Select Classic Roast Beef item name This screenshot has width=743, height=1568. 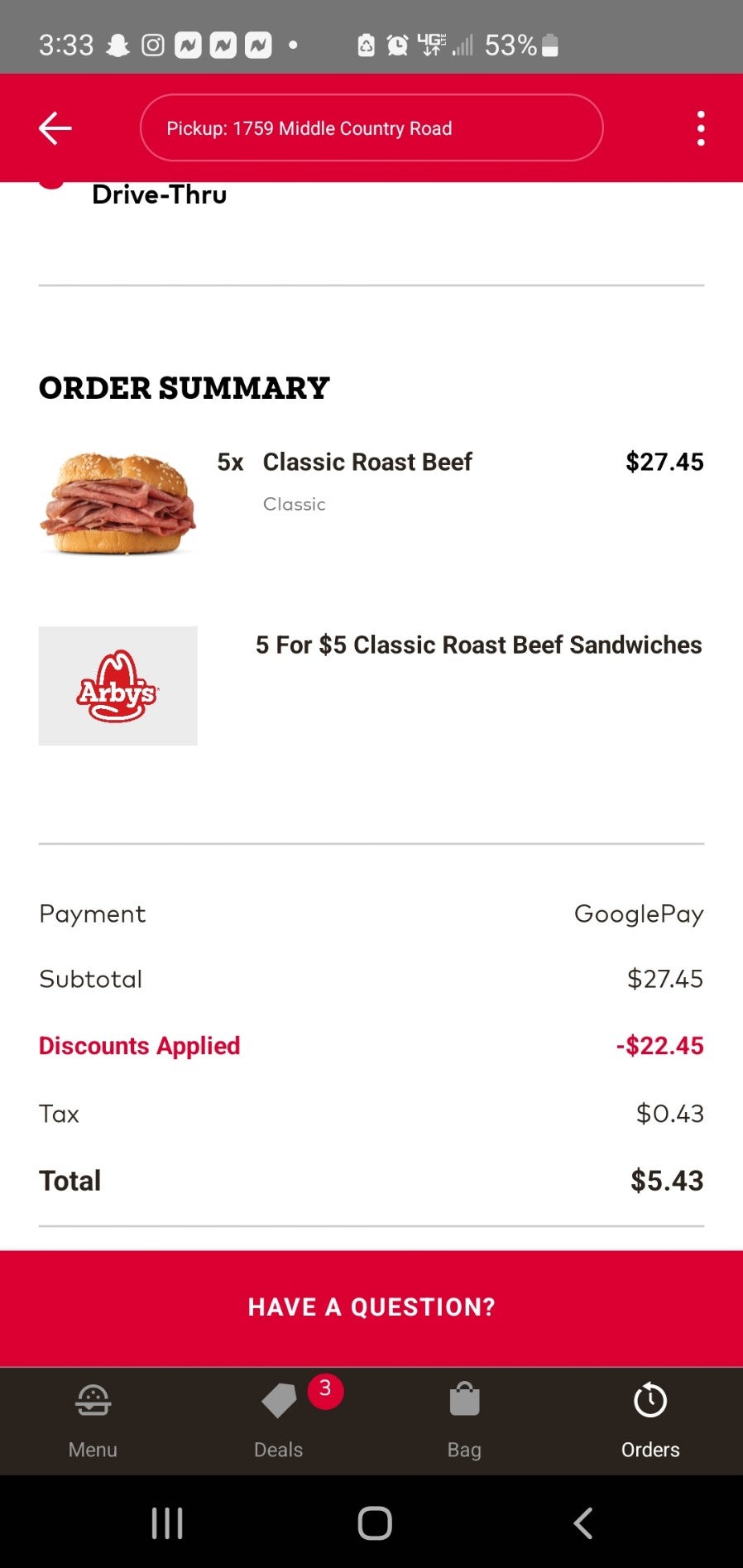click(x=367, y=462)
